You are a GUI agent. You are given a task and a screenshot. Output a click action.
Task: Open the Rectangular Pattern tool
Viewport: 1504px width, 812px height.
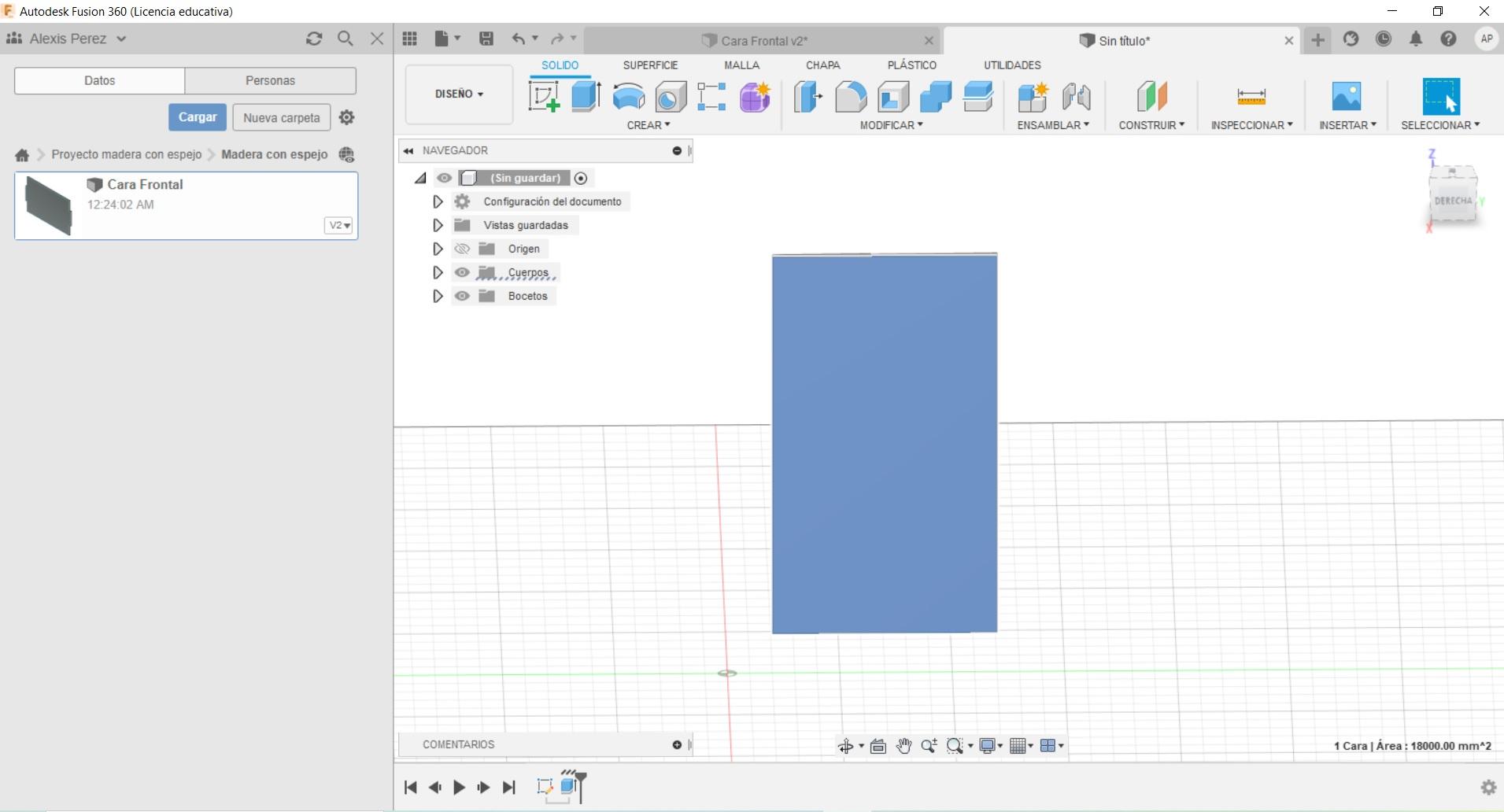tap(711, 97)
